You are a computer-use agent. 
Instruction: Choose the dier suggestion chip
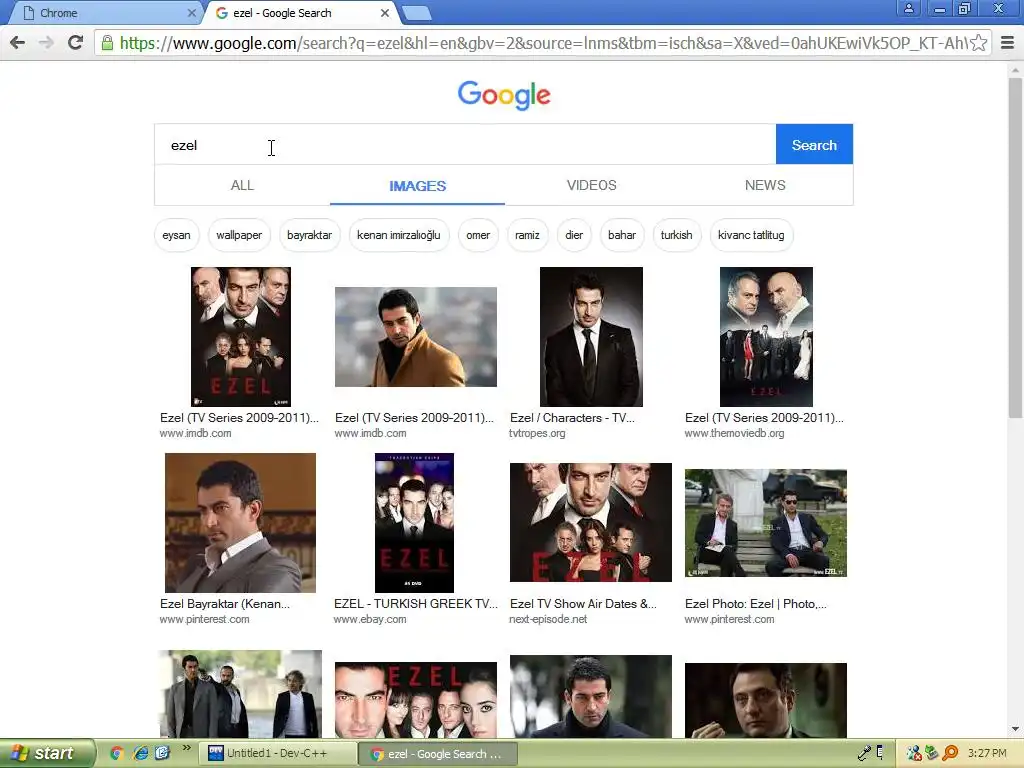click(x=574, y=235)
